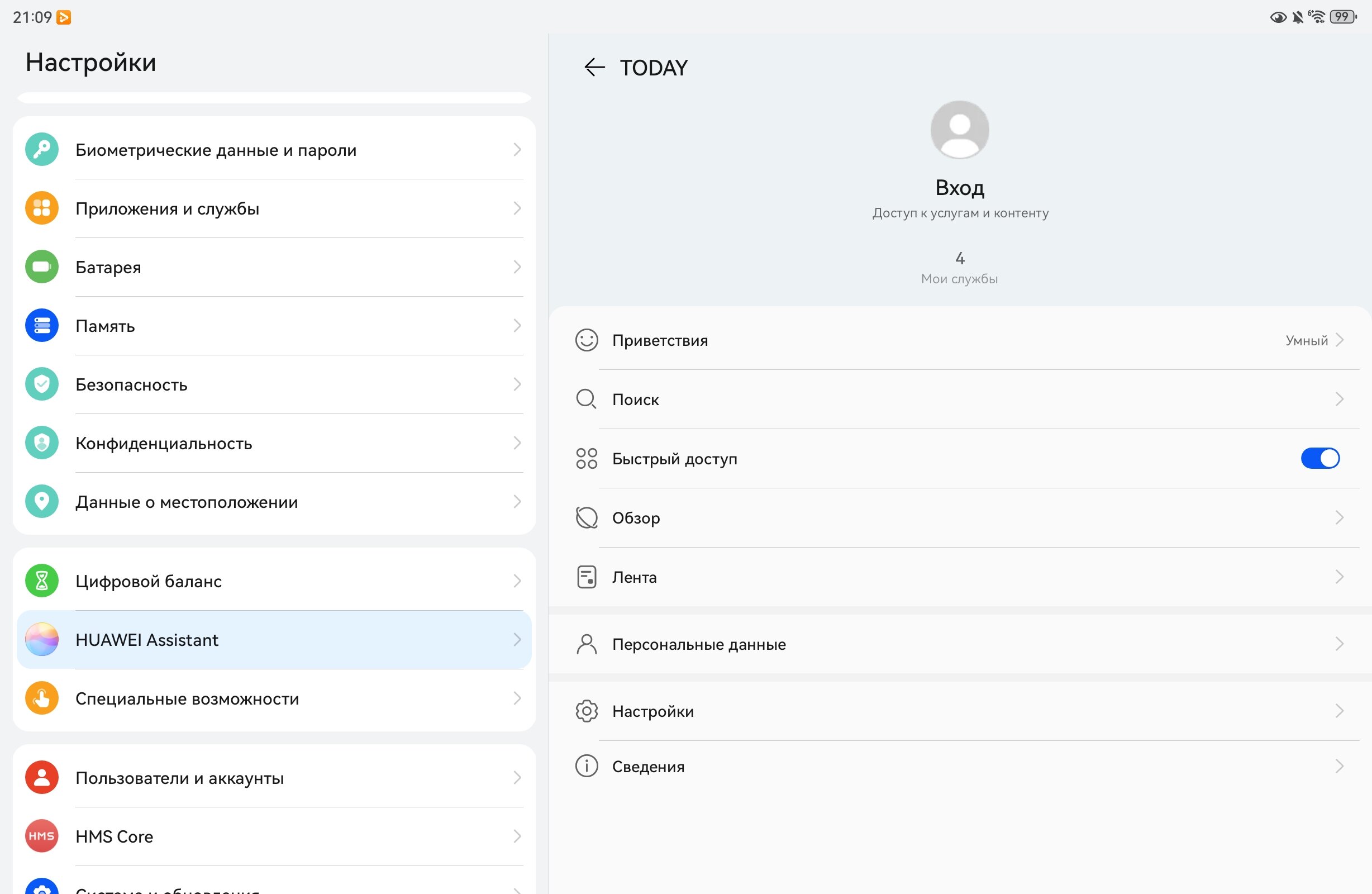
Task: Tap the Доступ к услугам и контенту text
Action: coord(960,213)
